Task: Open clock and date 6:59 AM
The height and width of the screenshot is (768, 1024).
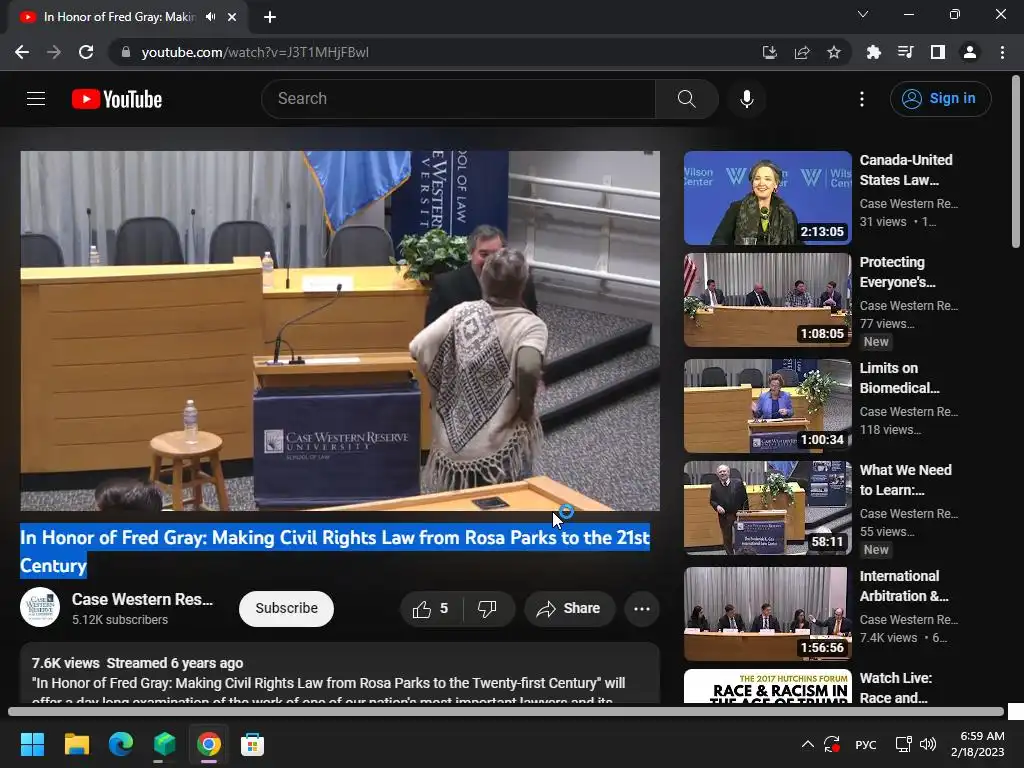Action: 978,744
